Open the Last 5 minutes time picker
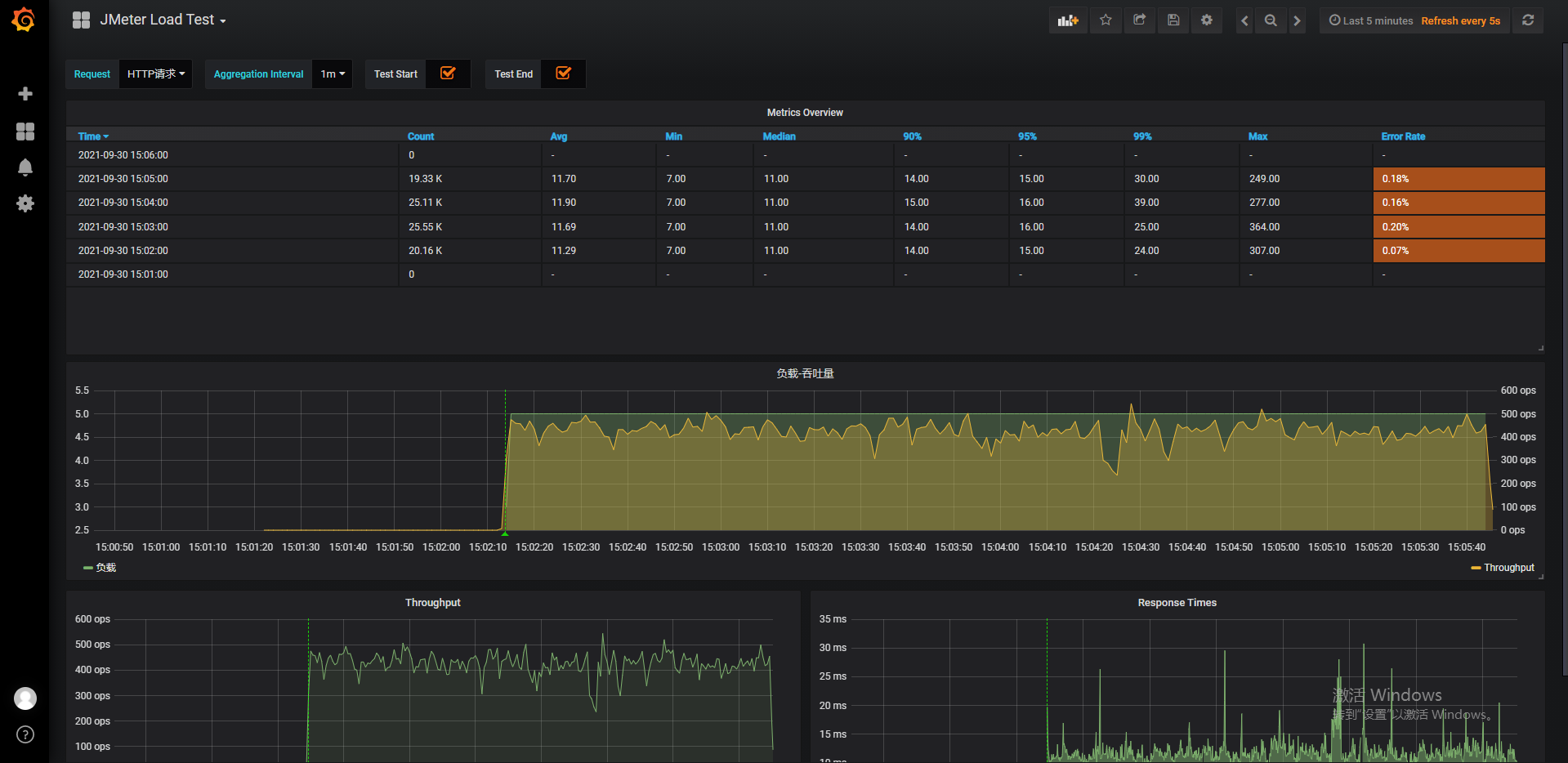 click(x=1371, y=20)
